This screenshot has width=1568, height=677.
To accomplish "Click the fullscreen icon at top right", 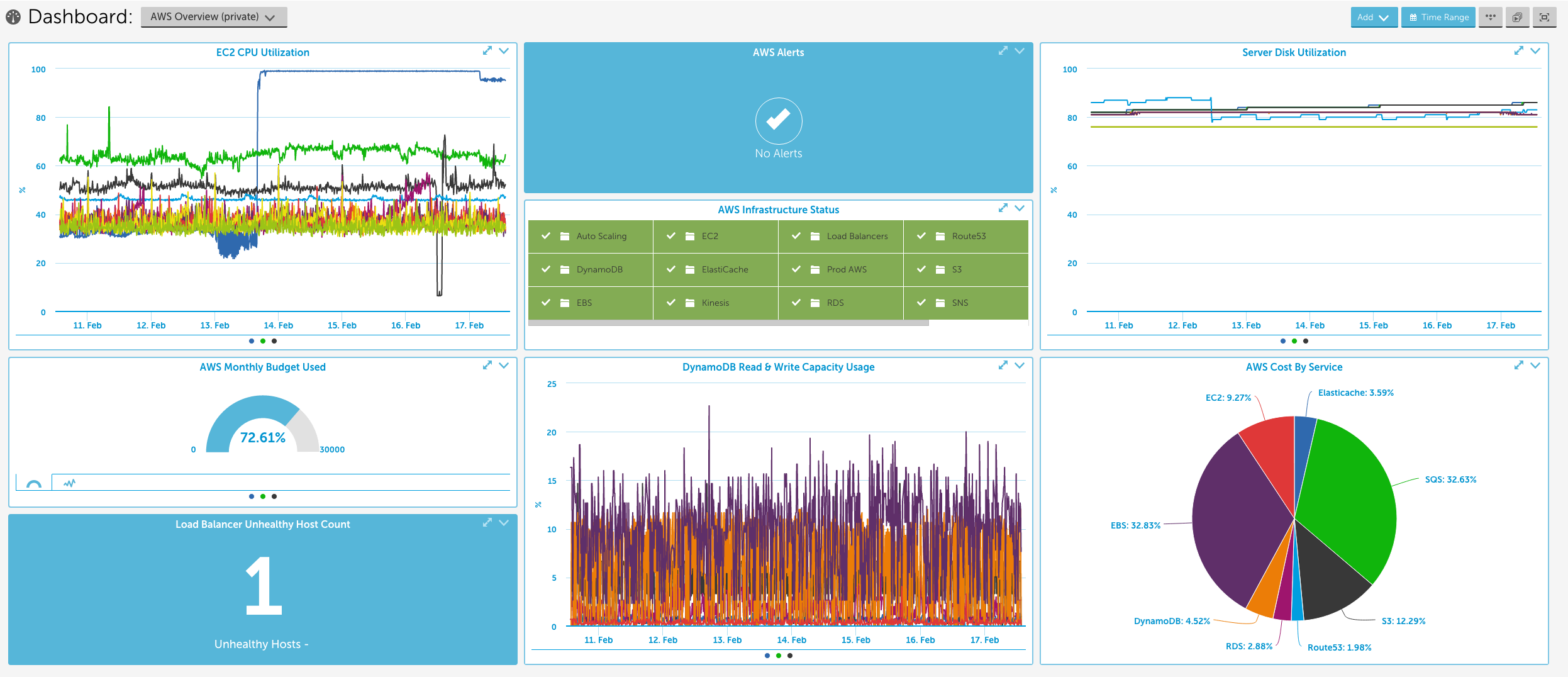I will pyautogui.click(x=1544, y=17).
